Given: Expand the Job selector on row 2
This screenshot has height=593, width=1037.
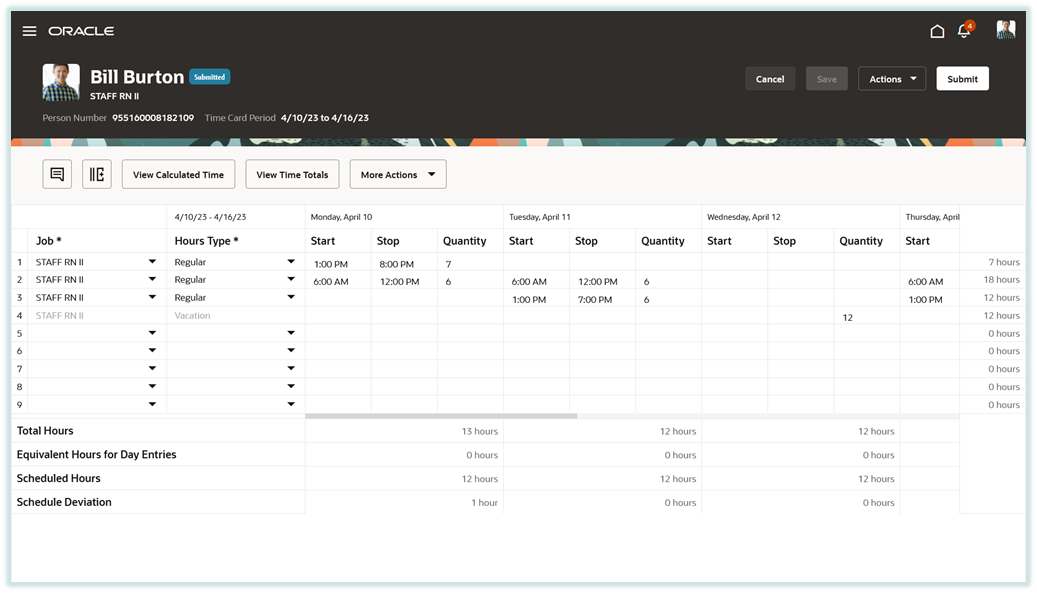Looking at the screenshot, I should 152,279.
